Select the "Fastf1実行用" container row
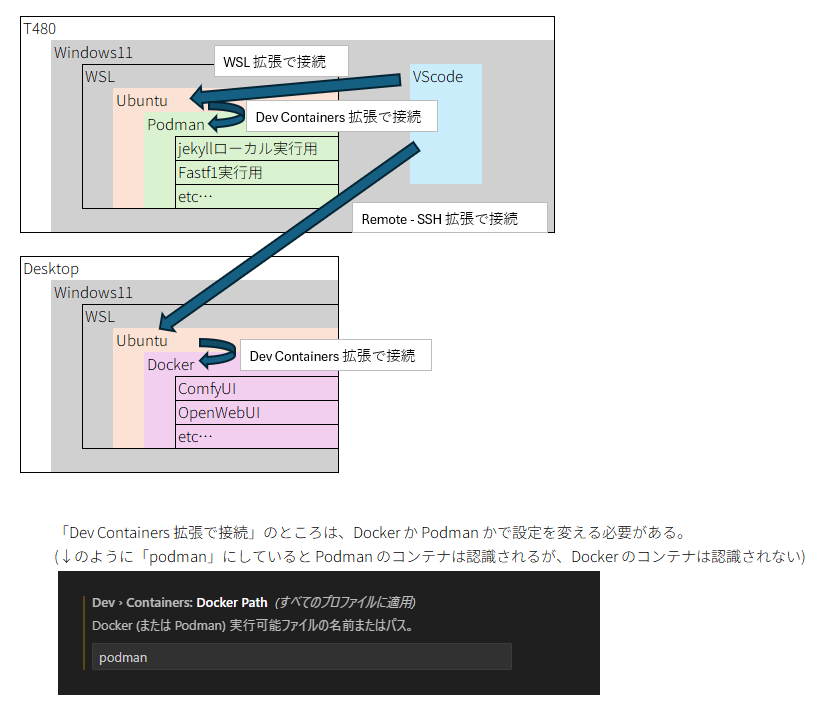Image resolution: width=826 pixels, height=714 pixels. (x=257, y=173)
